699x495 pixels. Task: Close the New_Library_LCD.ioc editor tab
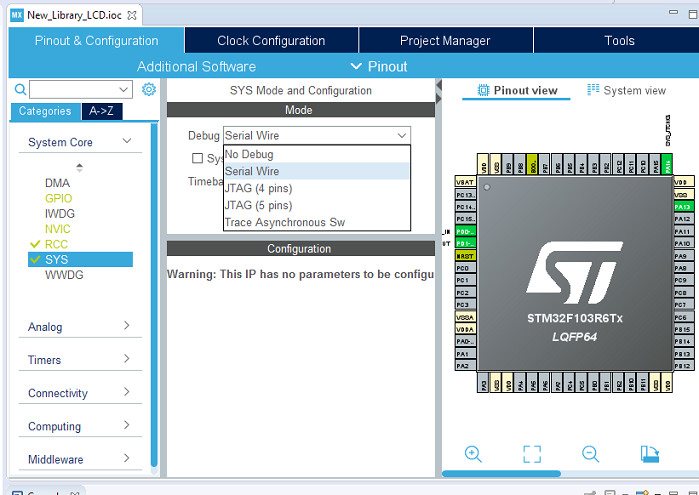point(132,15)
